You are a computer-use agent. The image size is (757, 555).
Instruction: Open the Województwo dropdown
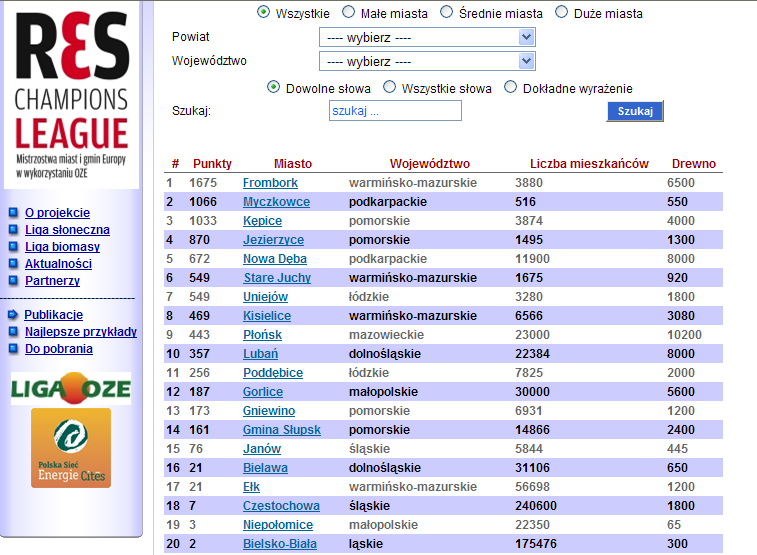click(x=427, y=61)
